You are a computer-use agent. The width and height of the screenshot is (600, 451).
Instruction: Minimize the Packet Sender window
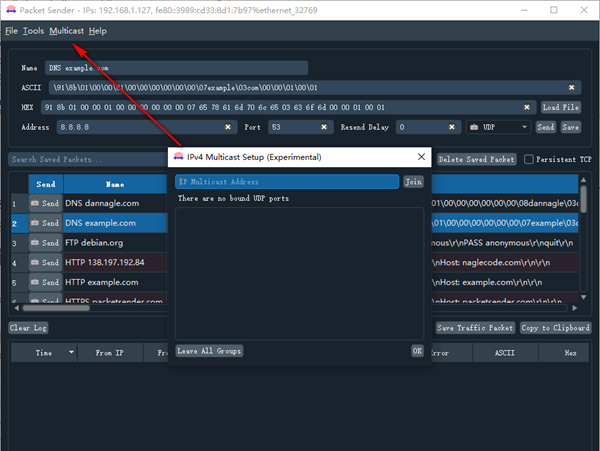(x=524, y=10)
